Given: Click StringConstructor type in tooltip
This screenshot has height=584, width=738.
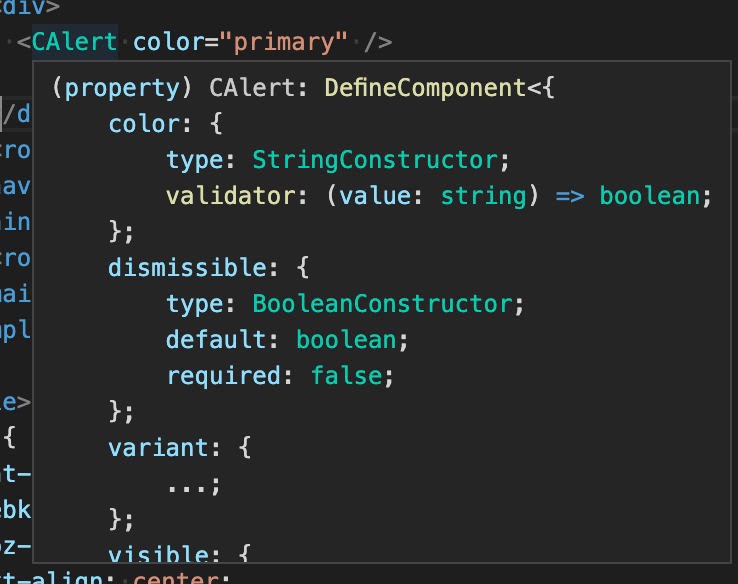Looking at the screenshot, I should (x=375, y=160).
